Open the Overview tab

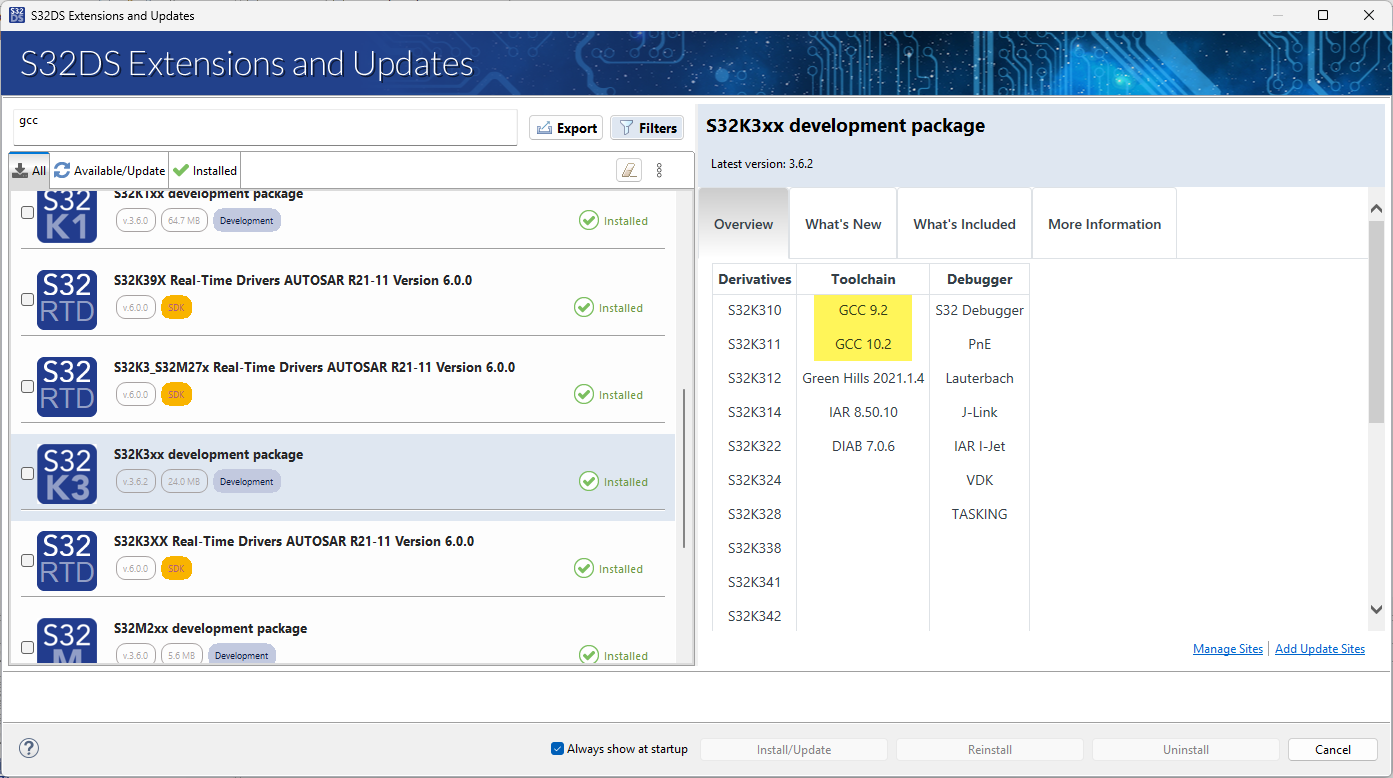(x=743, y=224)
